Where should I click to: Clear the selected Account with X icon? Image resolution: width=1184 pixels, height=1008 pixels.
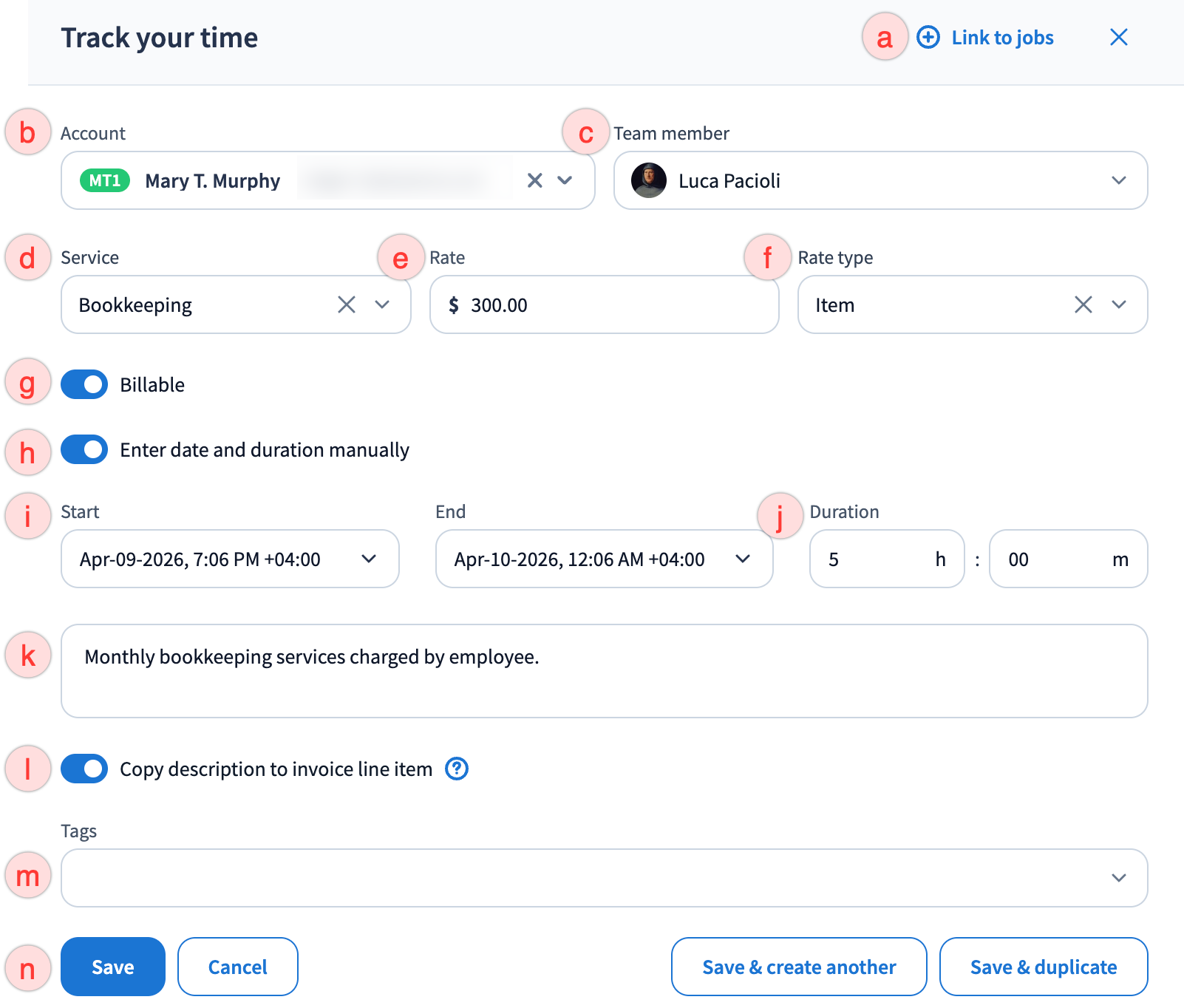[534, 180]
